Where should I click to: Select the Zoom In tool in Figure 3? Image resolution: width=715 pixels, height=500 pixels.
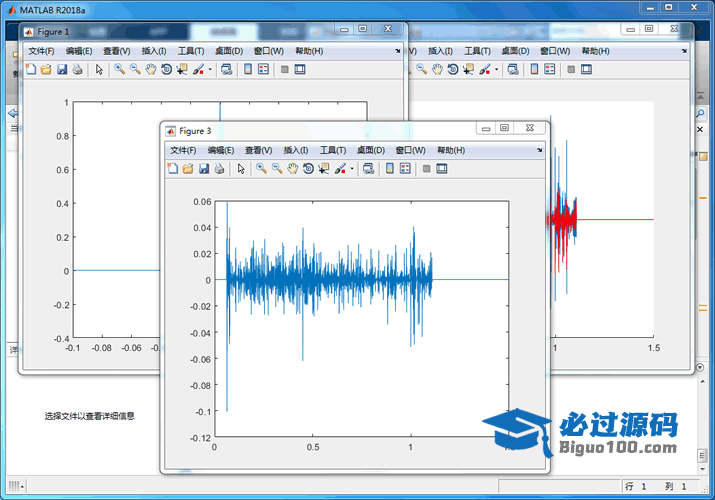click(261, 169)
